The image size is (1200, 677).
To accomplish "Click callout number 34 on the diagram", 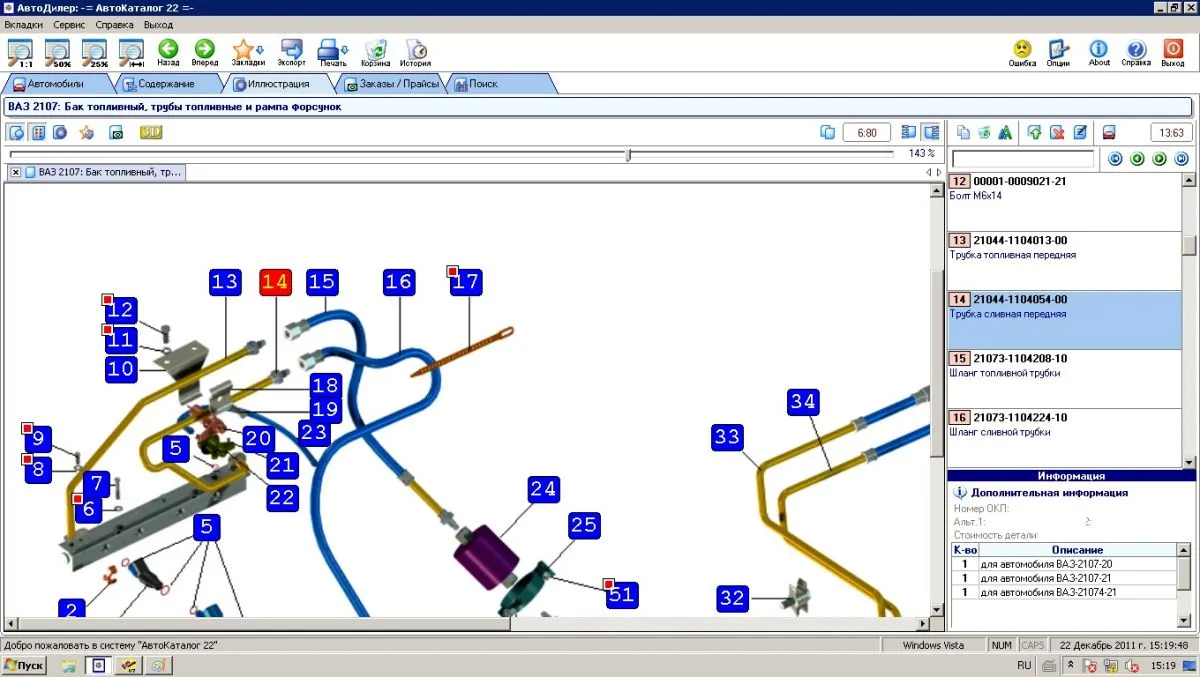I will [803, 402].
